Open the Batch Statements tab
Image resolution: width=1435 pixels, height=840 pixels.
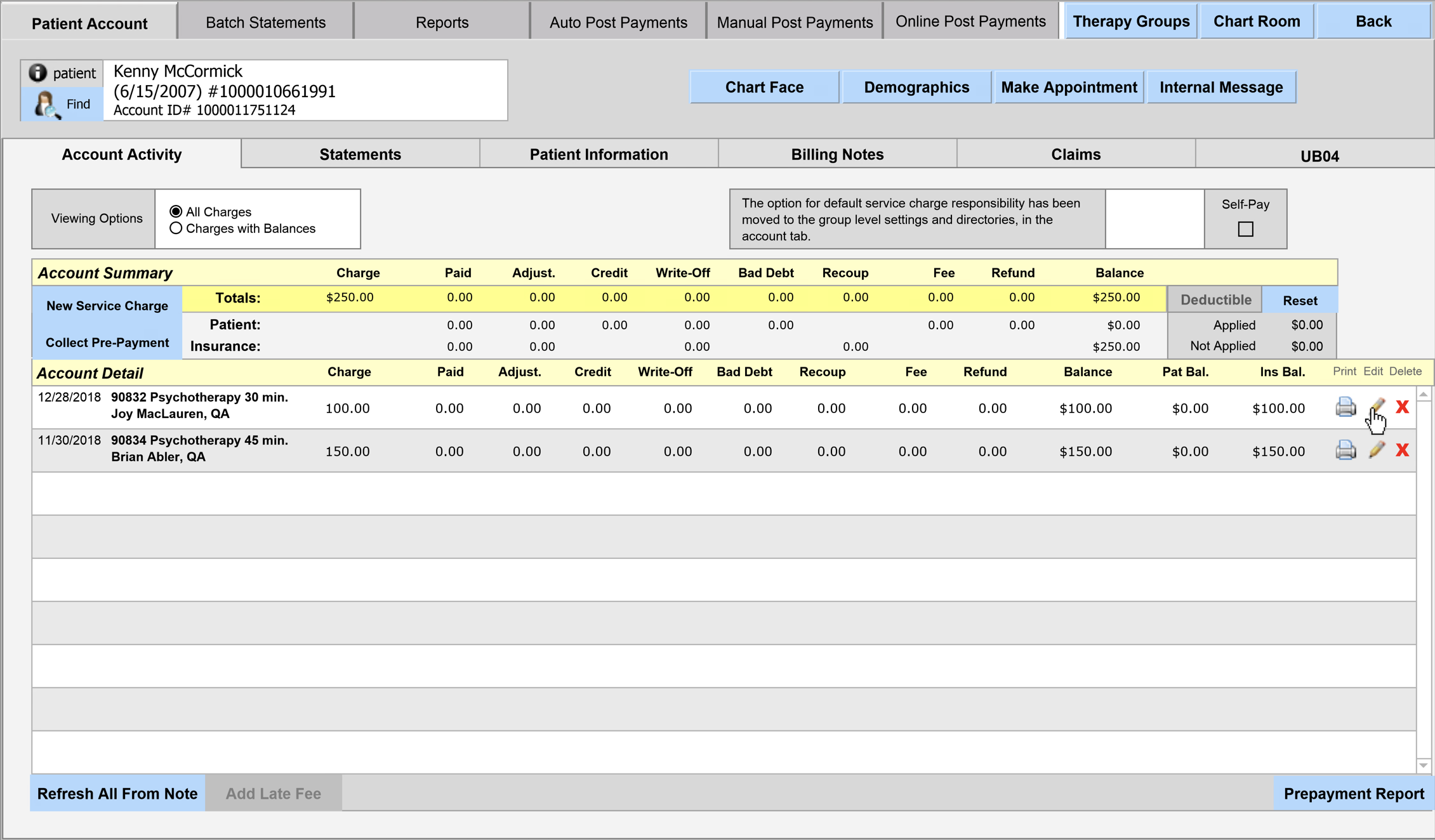(265, 22)
